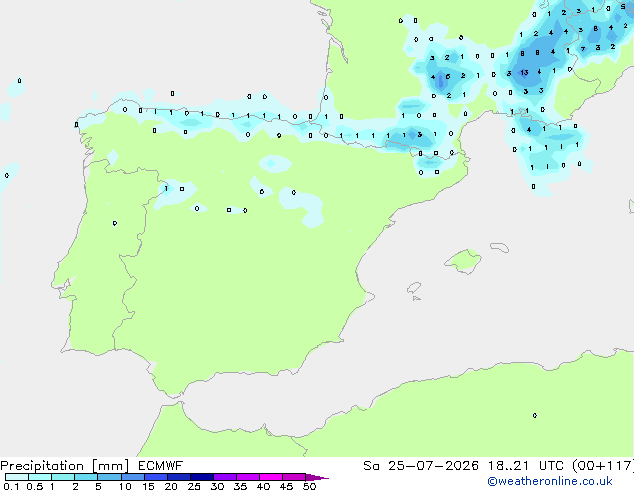Click the "(00+117)" forecast offset text
The image size is (634, 490).
[603, 466]
